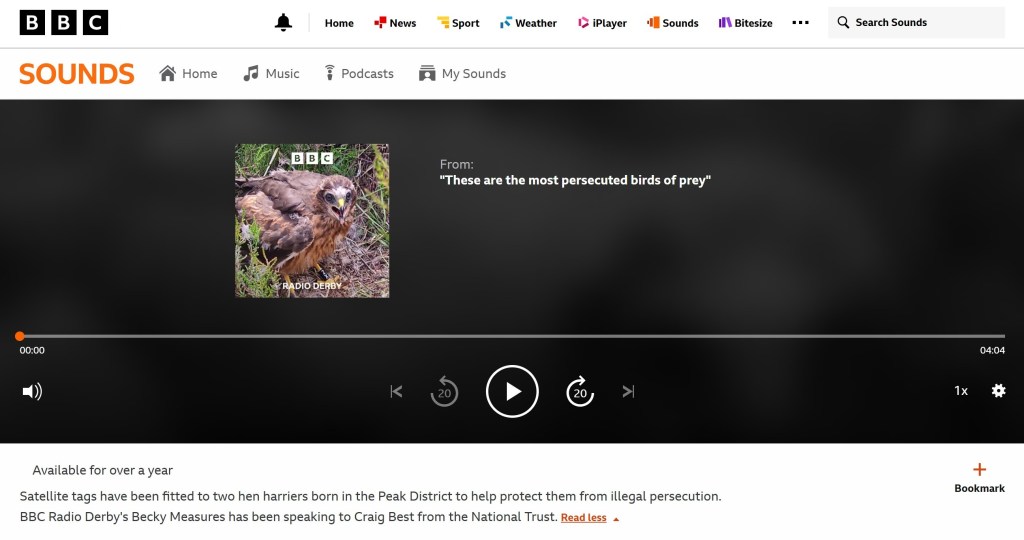
Task: Click the audio progress bar handle
Action: (20, 336)
